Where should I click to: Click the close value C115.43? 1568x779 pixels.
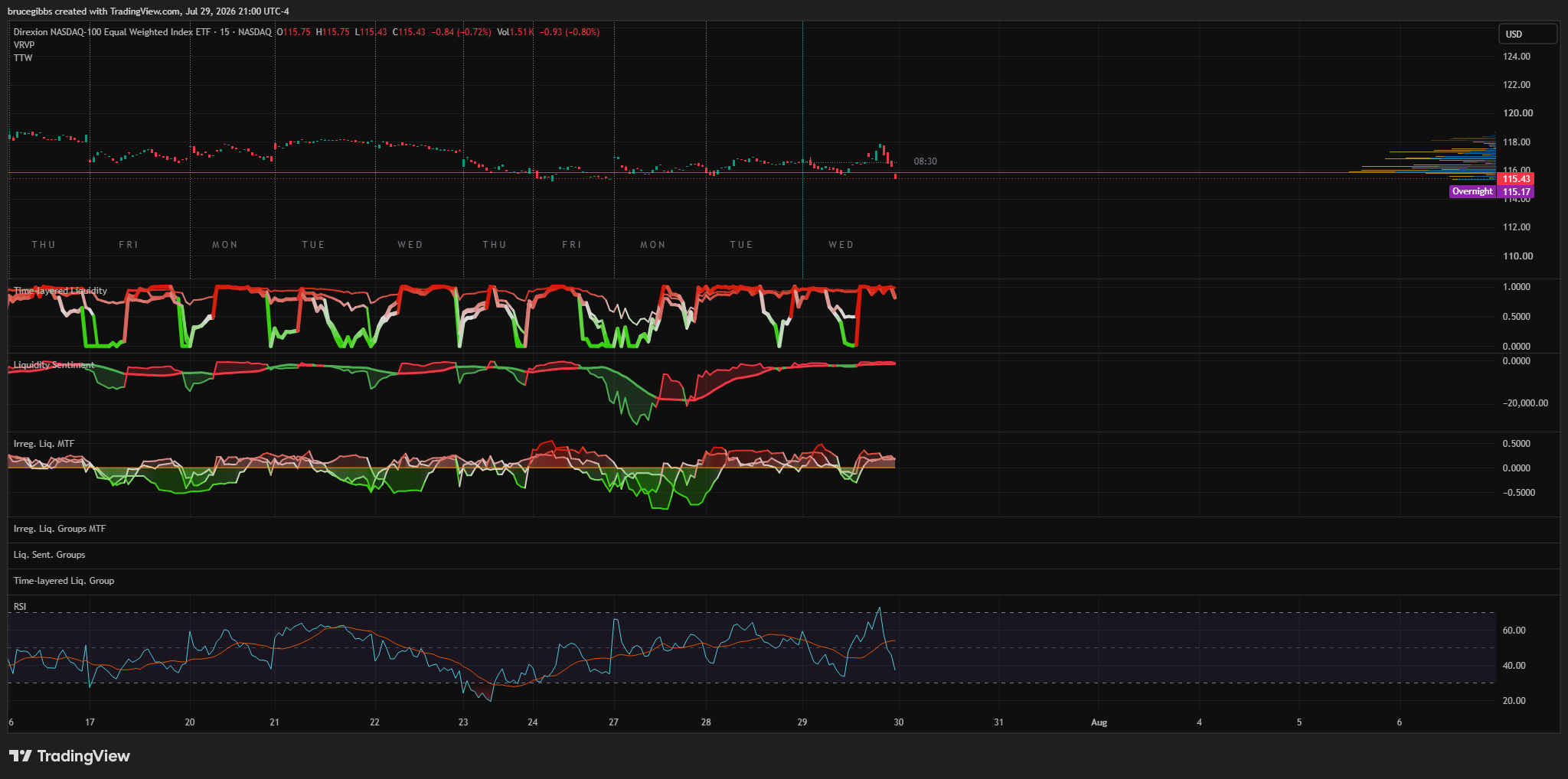coord(409,32)
